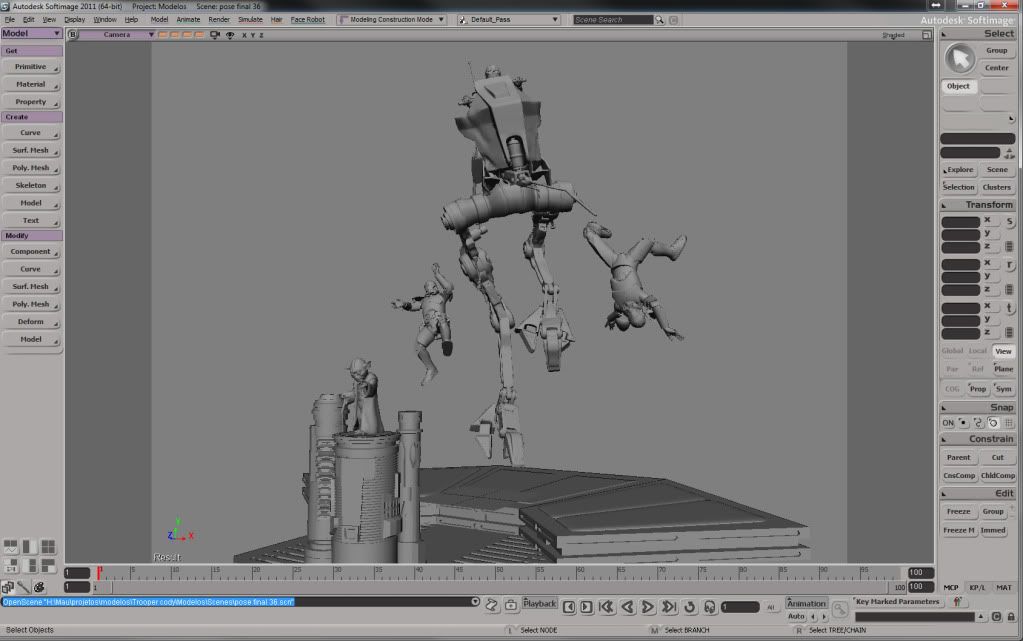Enable Sym symmetry mode
Viewport: 1023px width, 641px height.
click(1003, 389)
